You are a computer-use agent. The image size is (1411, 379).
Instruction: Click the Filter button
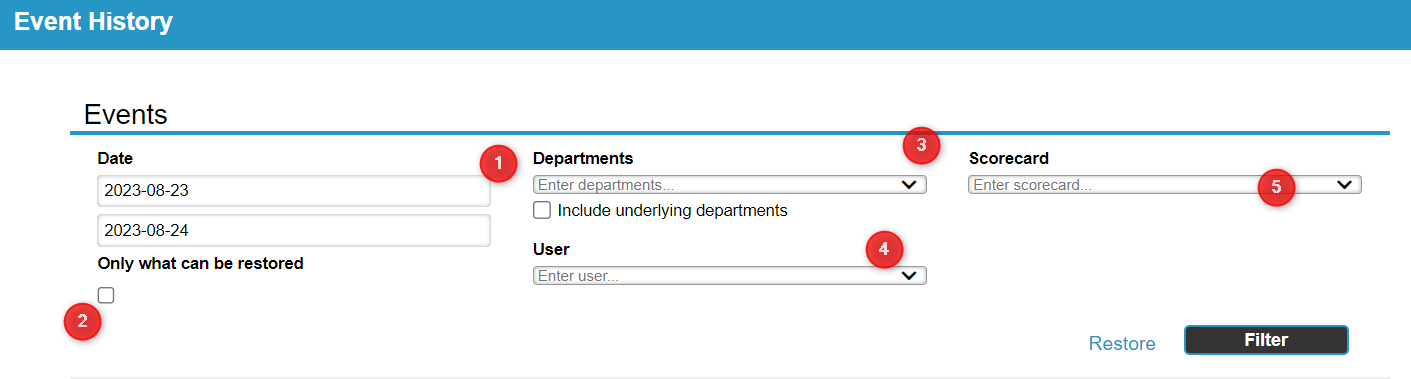click(x=1266, y=340)
